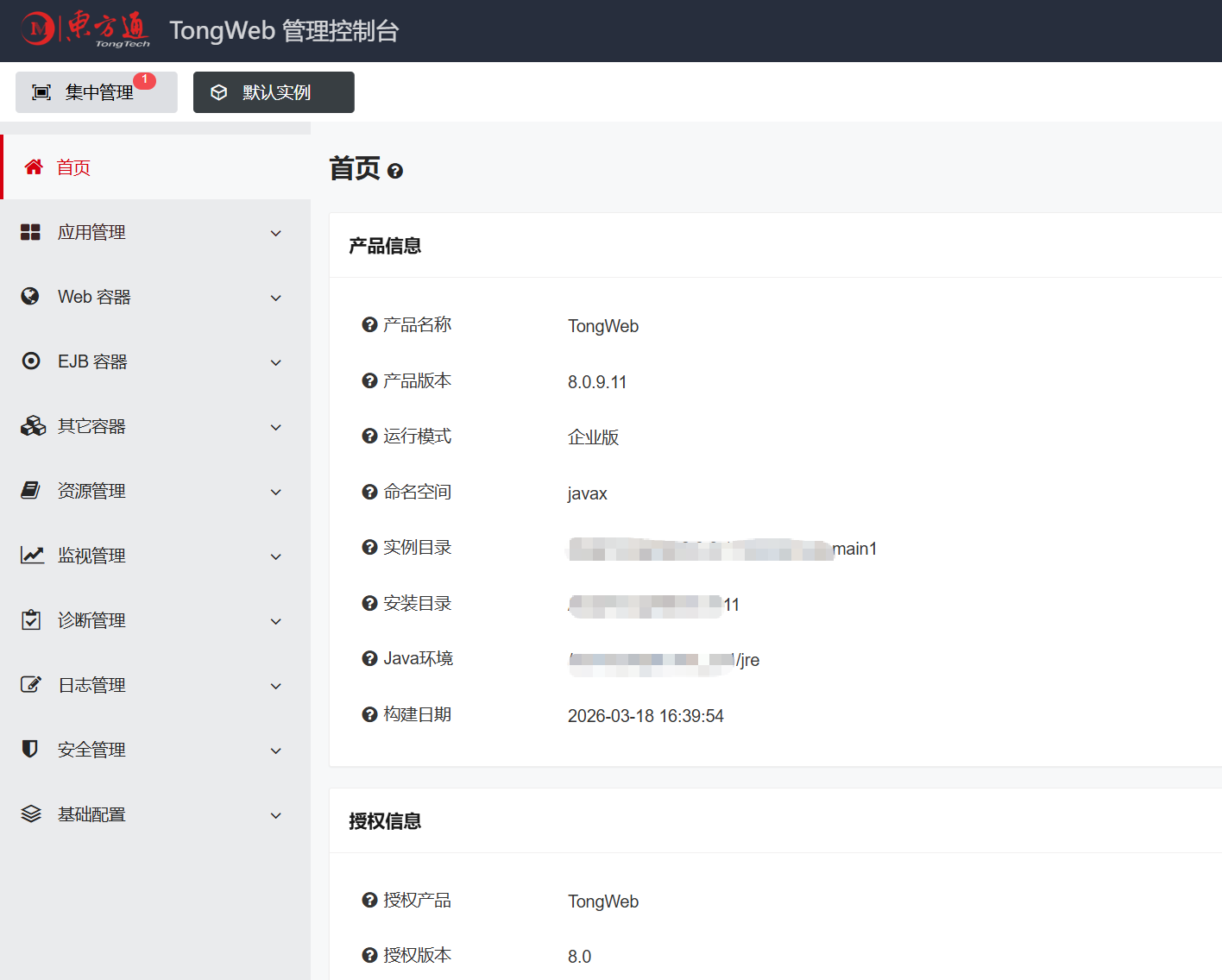Click the 默认实例 cube icon

point(219,92)
